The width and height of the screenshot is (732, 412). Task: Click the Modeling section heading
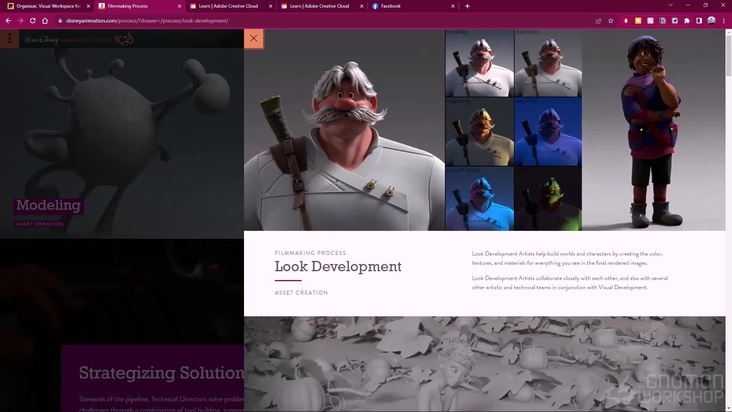click(x=48, y=206)
